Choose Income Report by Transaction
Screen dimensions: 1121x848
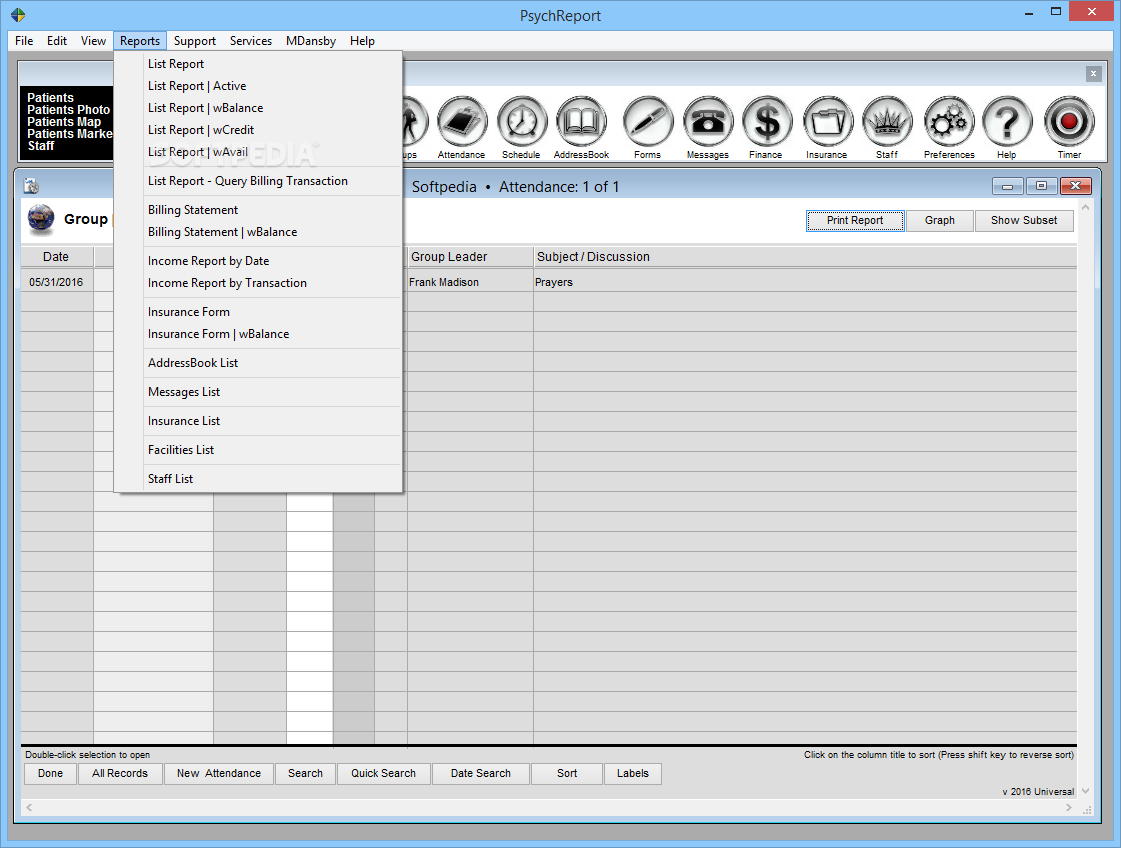[258, 283]
